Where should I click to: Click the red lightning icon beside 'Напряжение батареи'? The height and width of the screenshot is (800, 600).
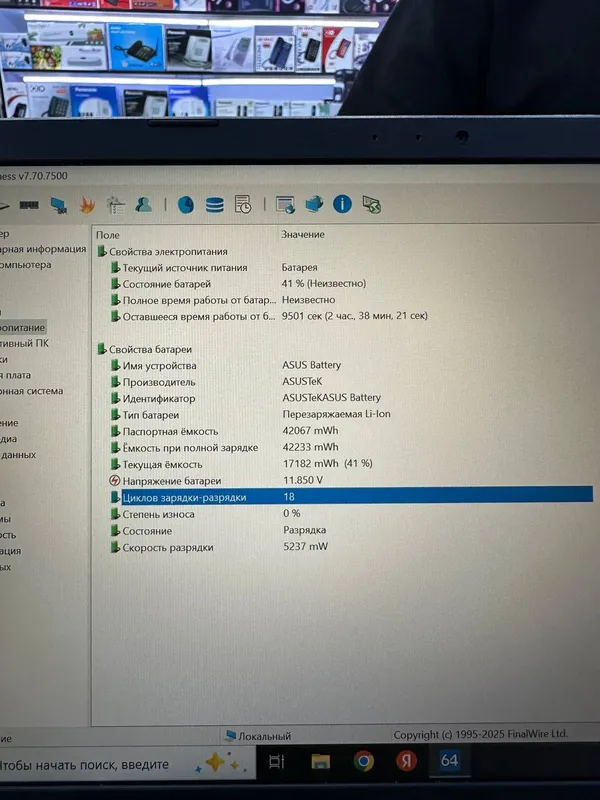(115, 481)
